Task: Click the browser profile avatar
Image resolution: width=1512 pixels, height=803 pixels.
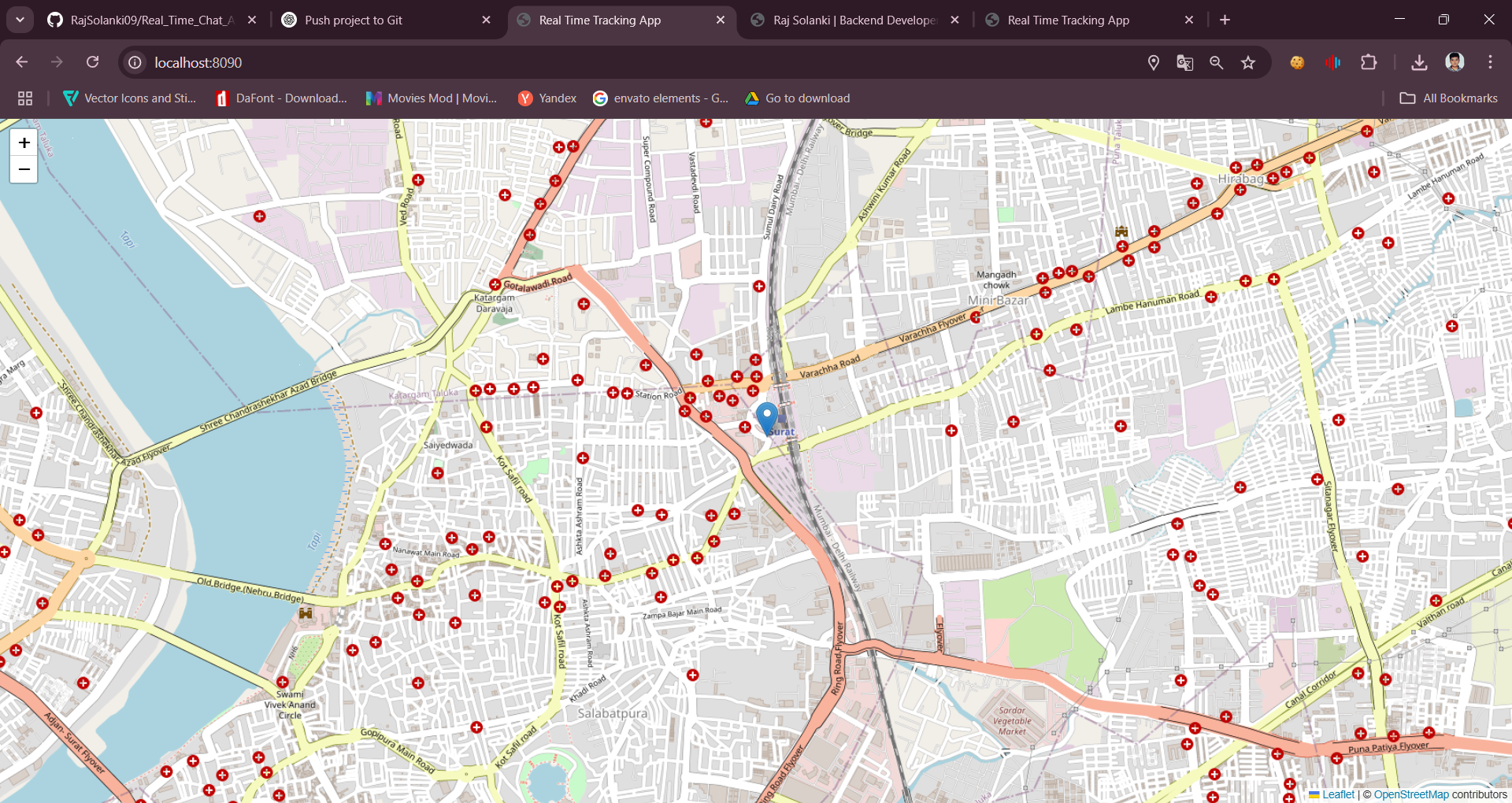Action: pyautogui.click(x=1456, y=62)
